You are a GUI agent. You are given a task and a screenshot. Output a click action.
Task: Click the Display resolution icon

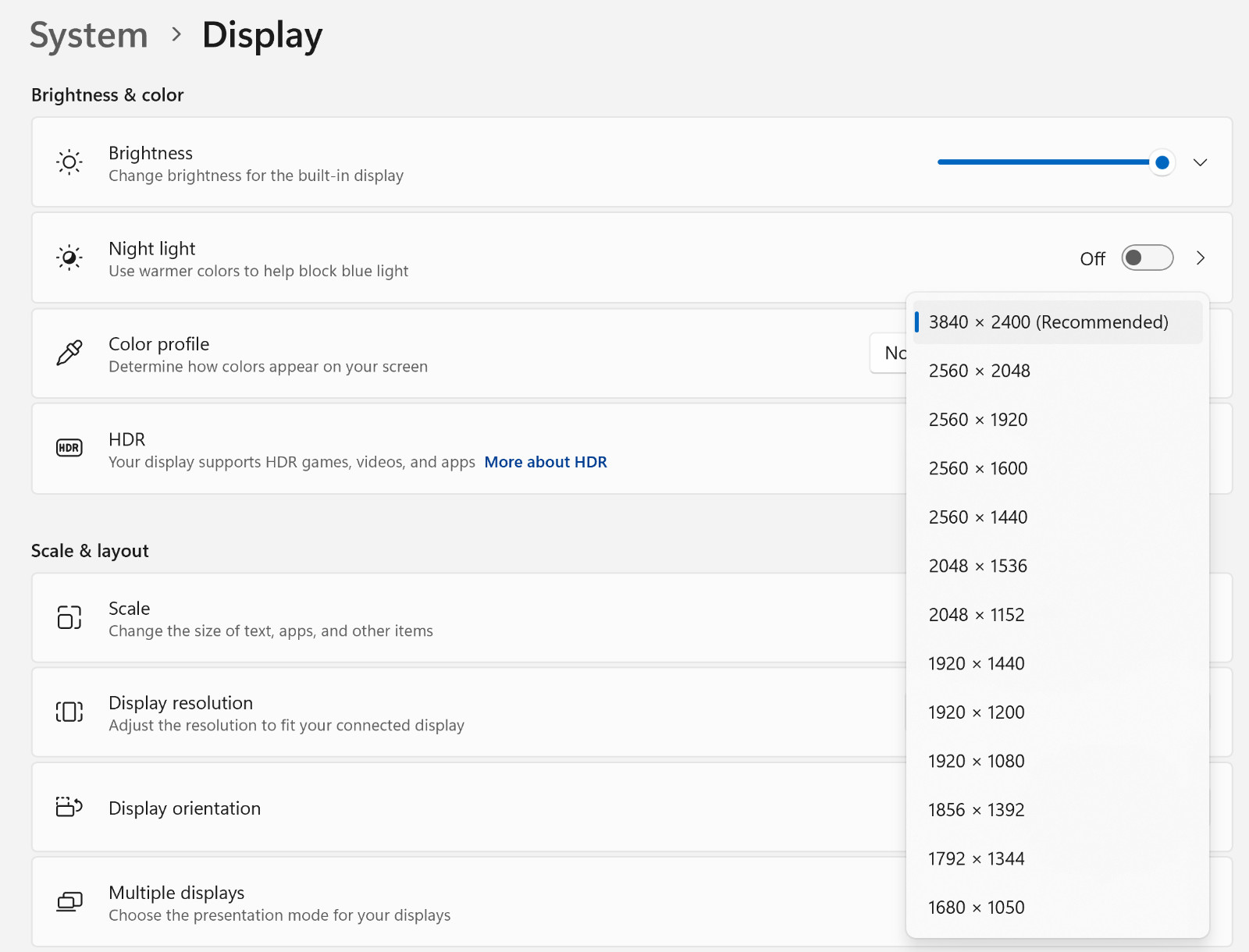click(69, 712)
